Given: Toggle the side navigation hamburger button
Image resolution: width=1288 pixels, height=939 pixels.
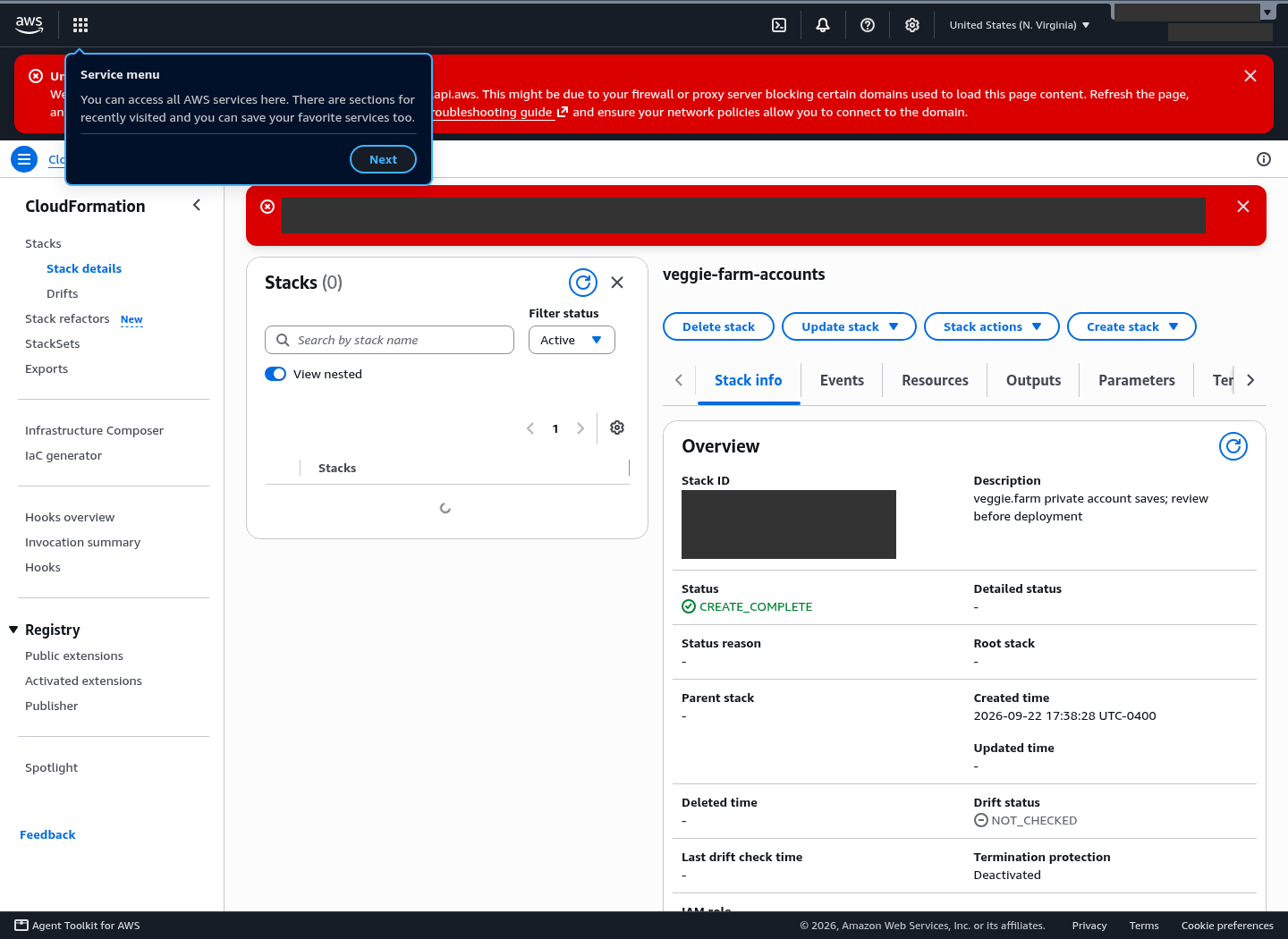Looking at the screenshot, I should point(24,159).
